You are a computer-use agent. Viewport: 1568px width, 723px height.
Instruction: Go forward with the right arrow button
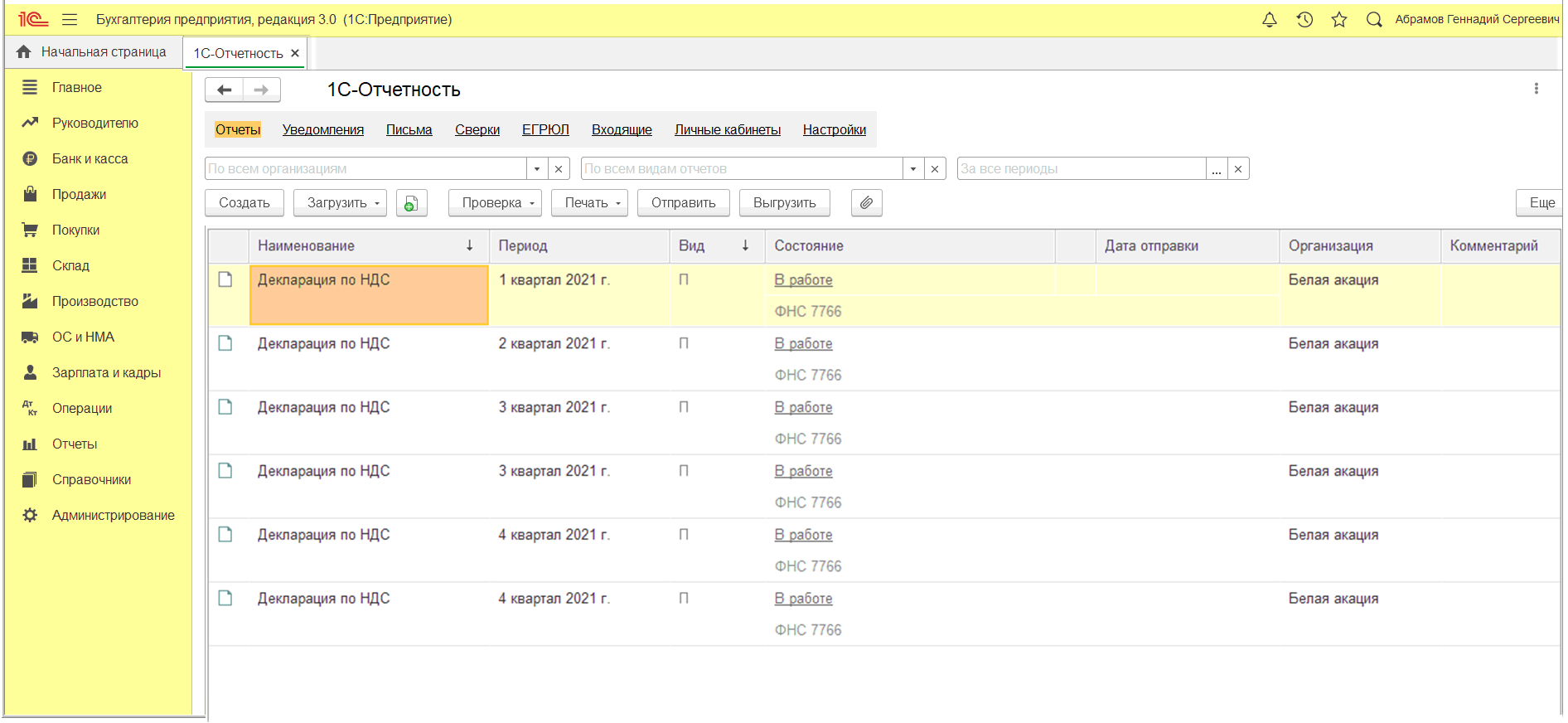261,90
